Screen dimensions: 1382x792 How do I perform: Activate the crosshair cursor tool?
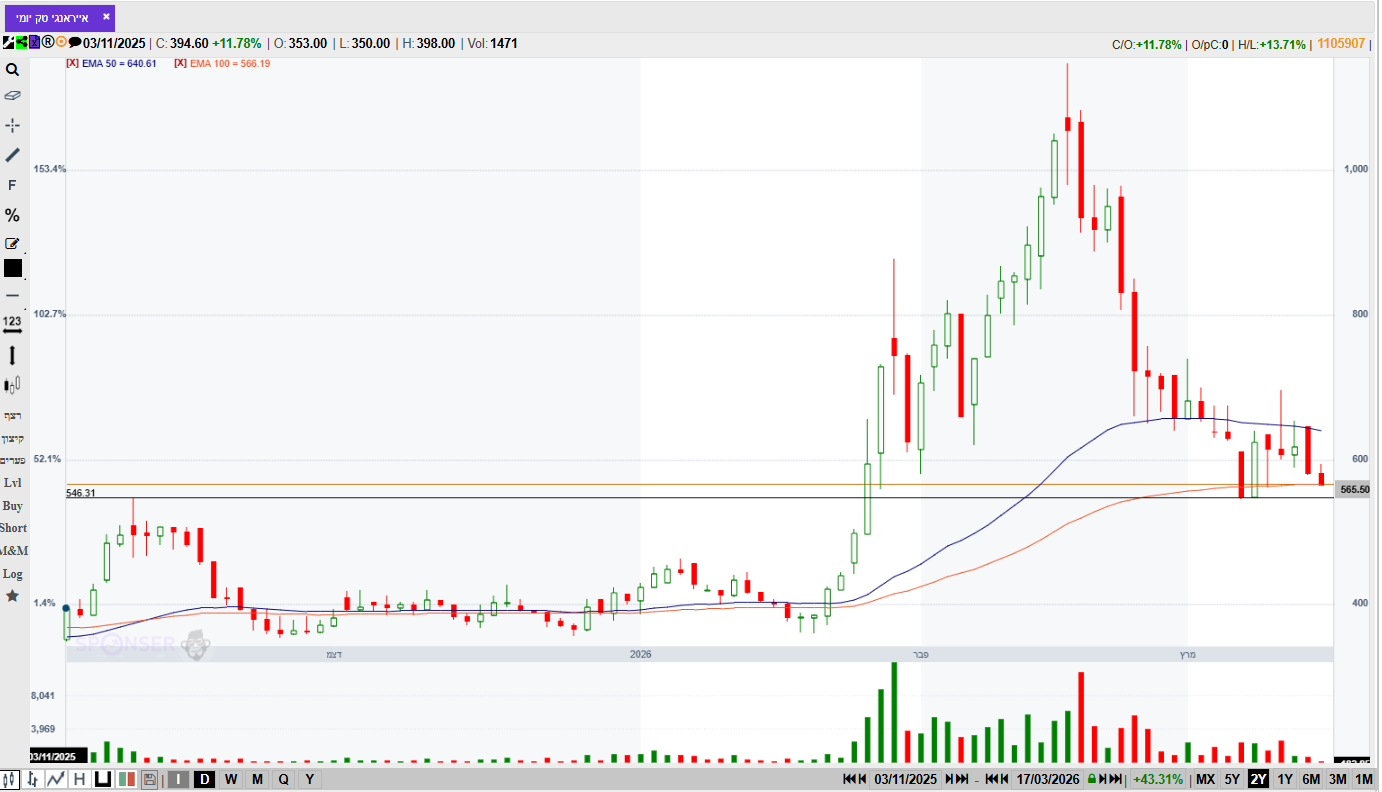pos(12,125)
